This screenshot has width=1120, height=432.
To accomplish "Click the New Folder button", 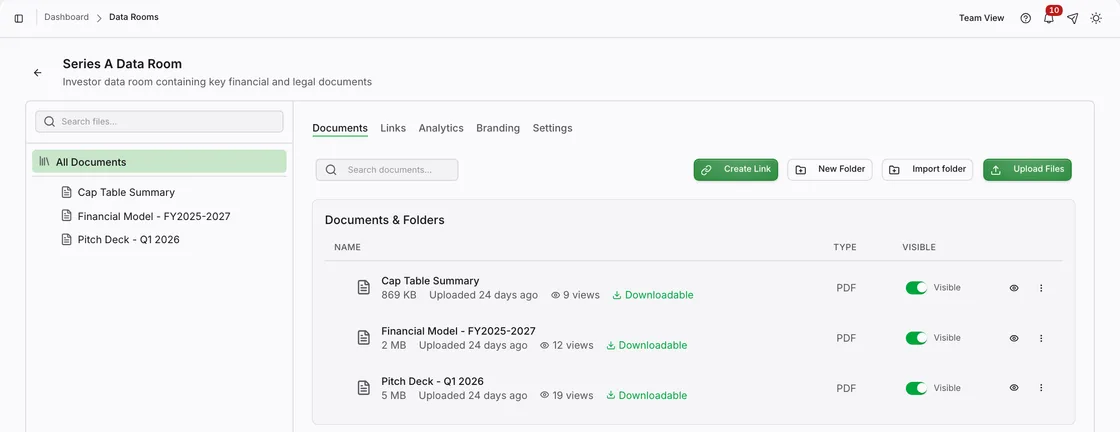I will (x=830, y=169).
